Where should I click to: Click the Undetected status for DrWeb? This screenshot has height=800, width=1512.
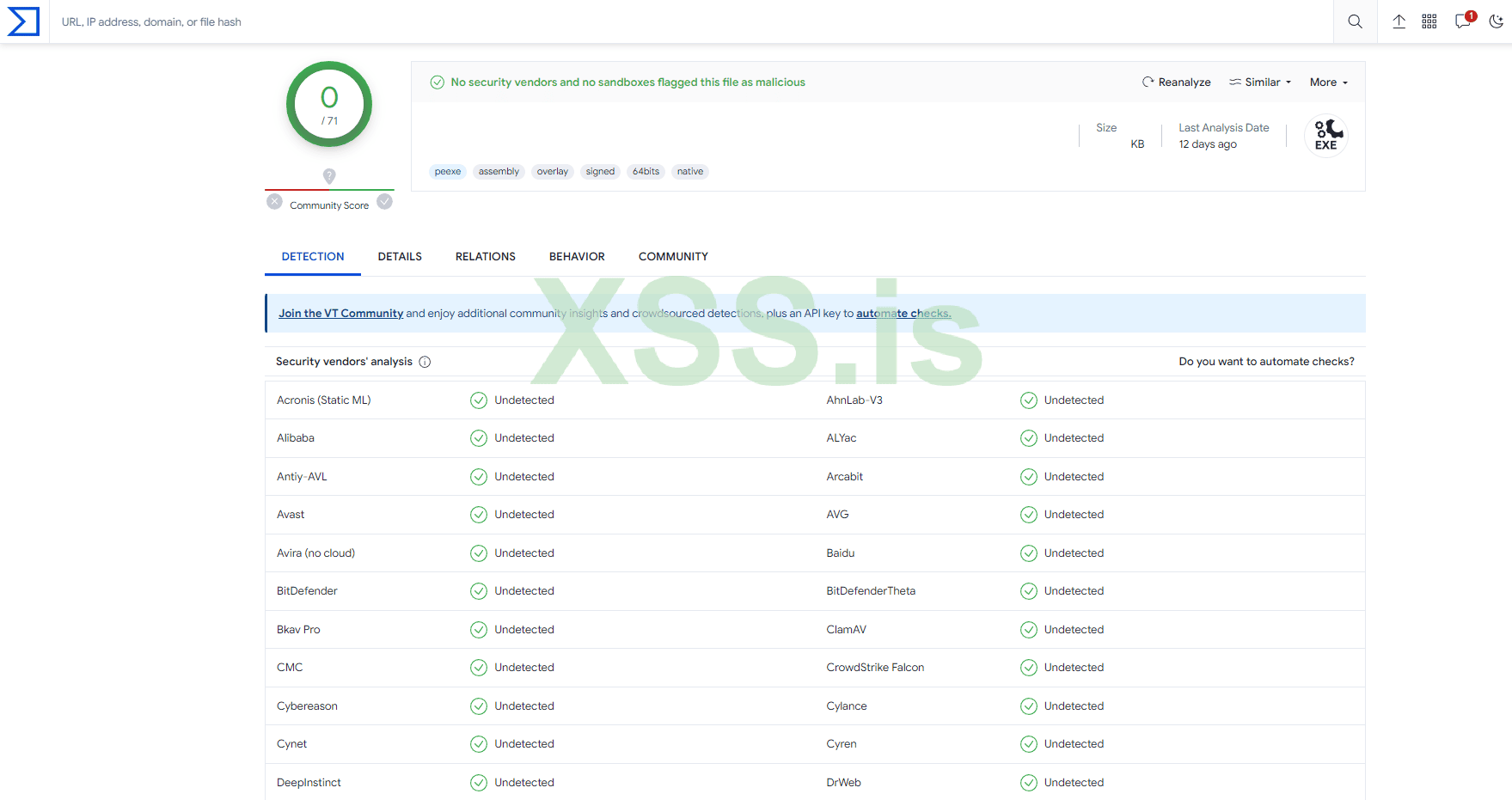click(x=1074, y=783)
